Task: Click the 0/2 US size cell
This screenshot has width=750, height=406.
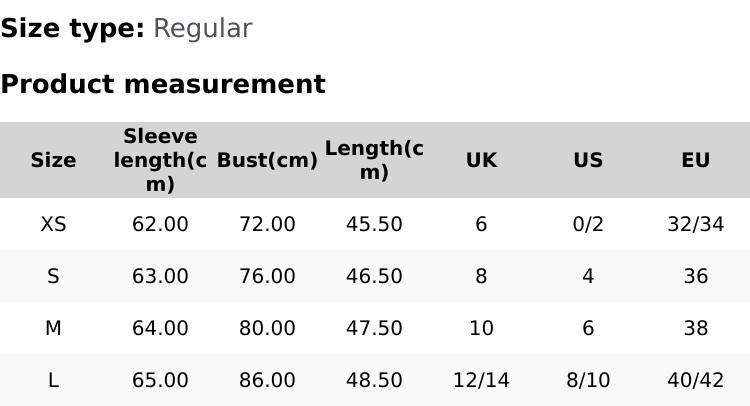Action: coord(588,224)
